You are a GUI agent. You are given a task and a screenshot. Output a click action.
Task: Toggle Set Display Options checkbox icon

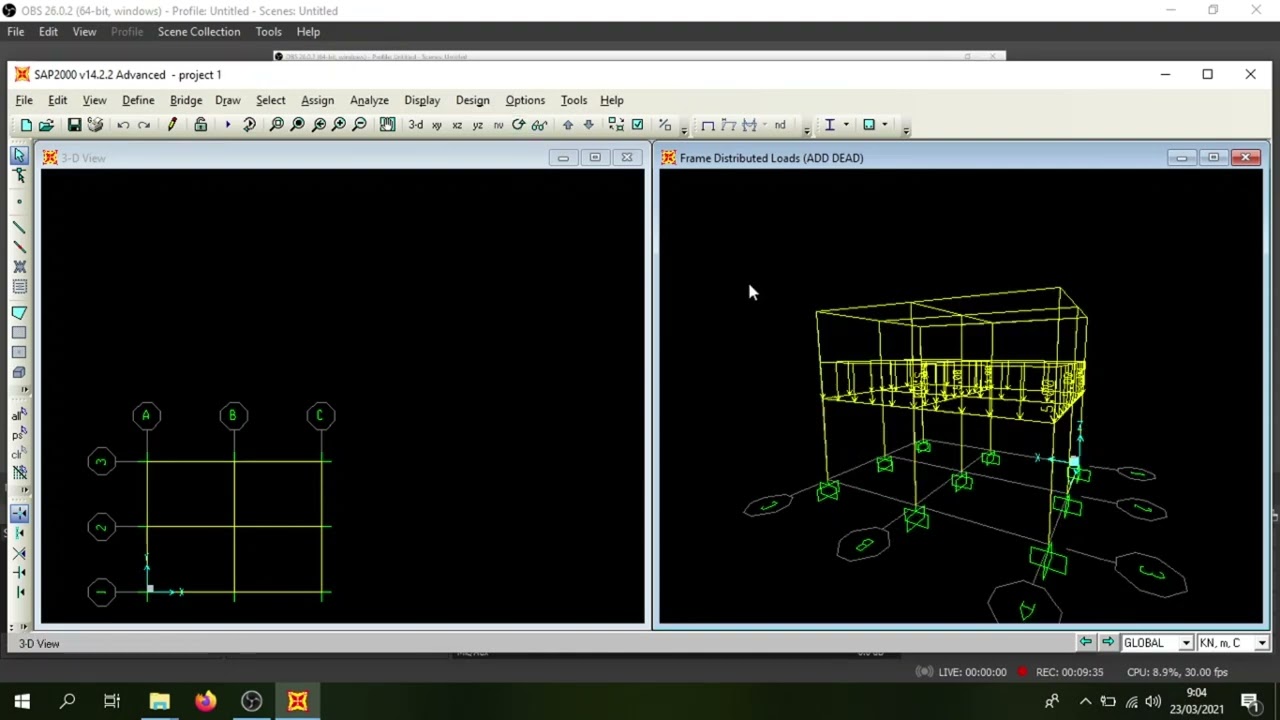point(637,125)
